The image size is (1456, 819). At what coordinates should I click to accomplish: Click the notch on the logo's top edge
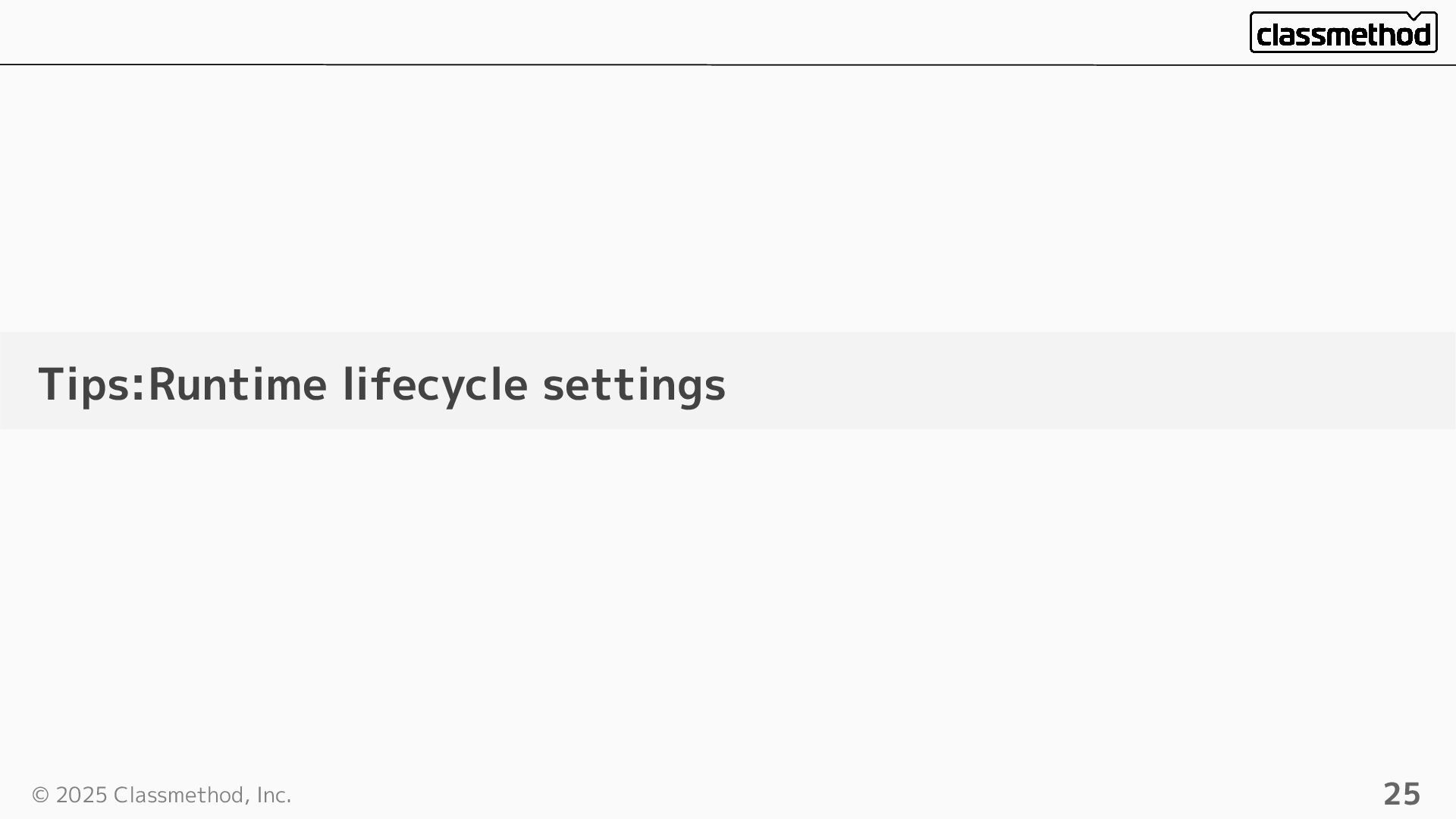[1414, 16]
